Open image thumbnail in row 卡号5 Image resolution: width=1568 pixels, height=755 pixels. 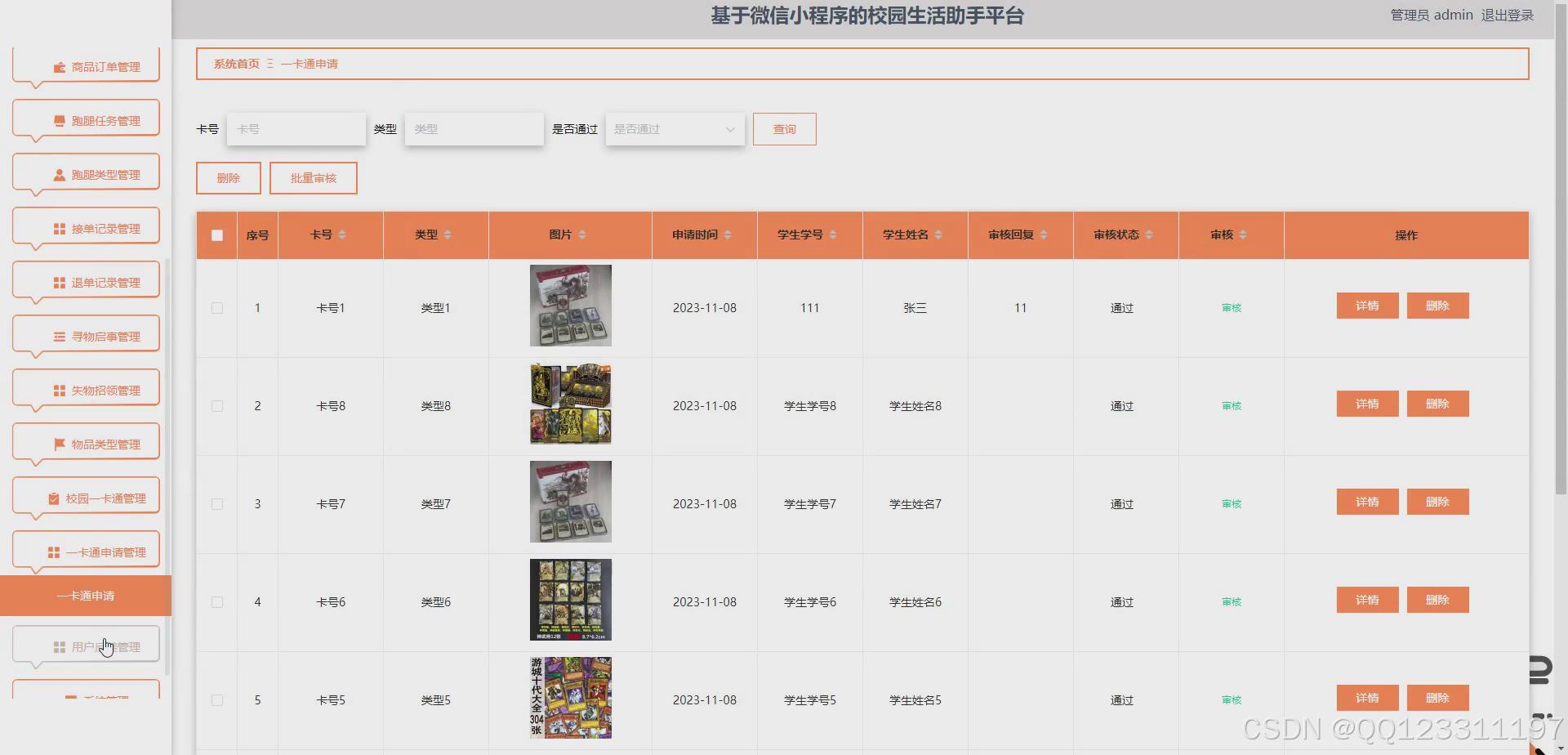click(571, 698)
